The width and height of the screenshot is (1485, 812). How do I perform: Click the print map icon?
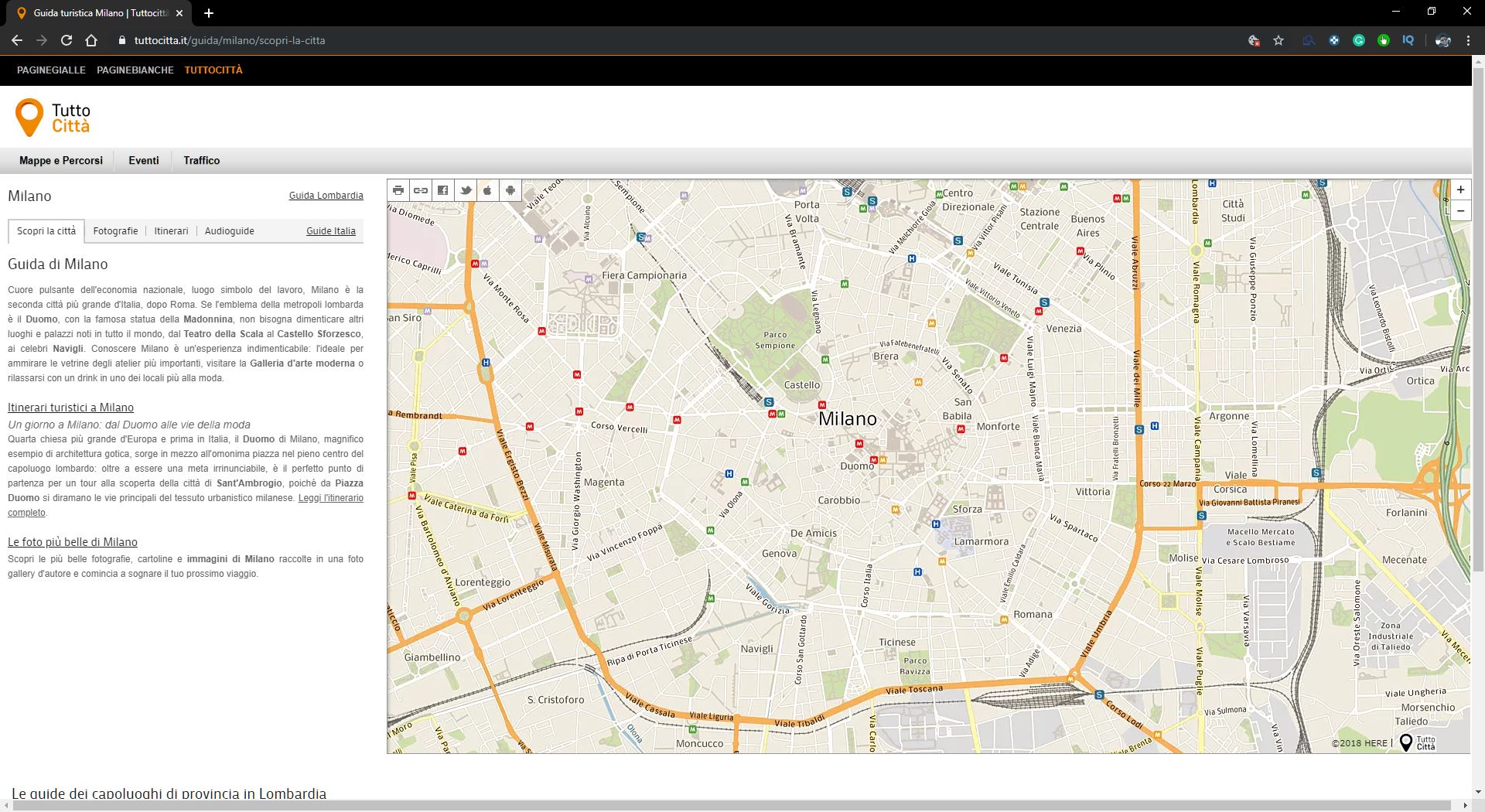tap(398, 190)
